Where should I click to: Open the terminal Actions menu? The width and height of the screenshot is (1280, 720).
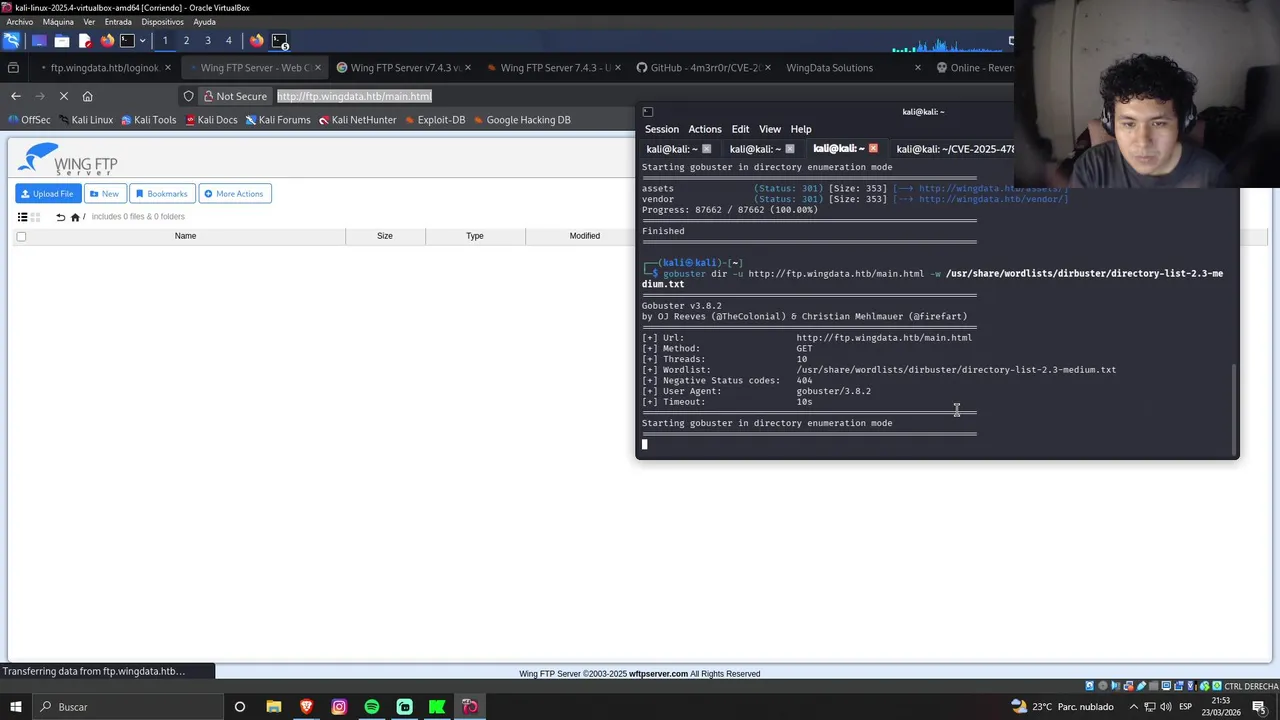pos(704,129)
